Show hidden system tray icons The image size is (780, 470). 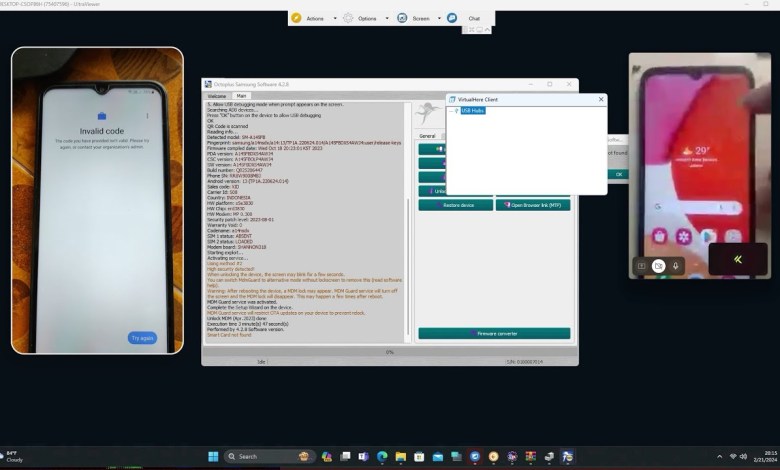[x=719, y=456]
